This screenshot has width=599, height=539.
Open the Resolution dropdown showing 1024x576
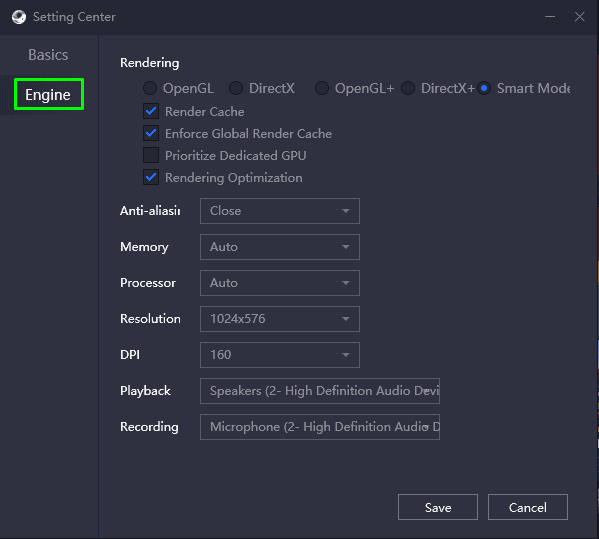click(x=280, y=319)
